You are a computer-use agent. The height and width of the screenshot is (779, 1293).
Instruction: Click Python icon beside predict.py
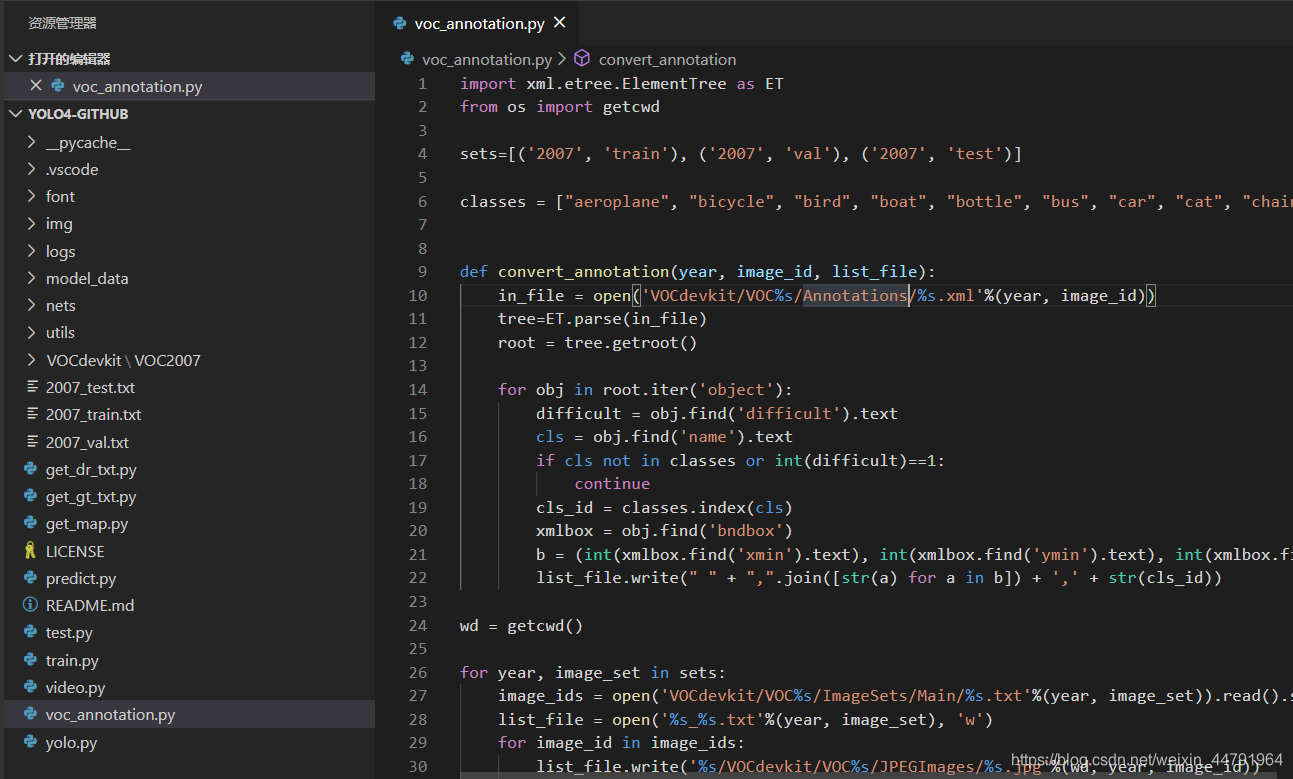[x=30, y=578]
